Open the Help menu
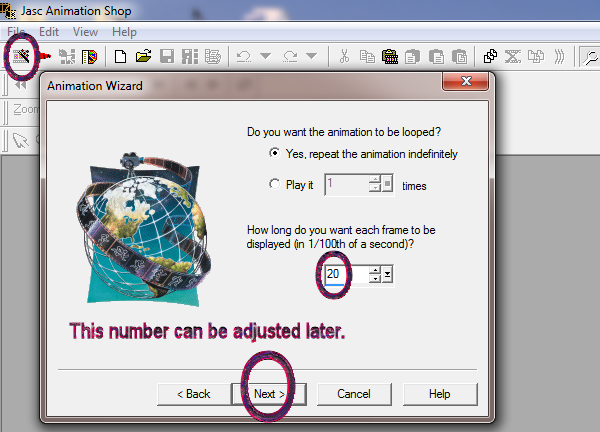The width and height of the screenshot is (600, 432). tap(124, 32)
